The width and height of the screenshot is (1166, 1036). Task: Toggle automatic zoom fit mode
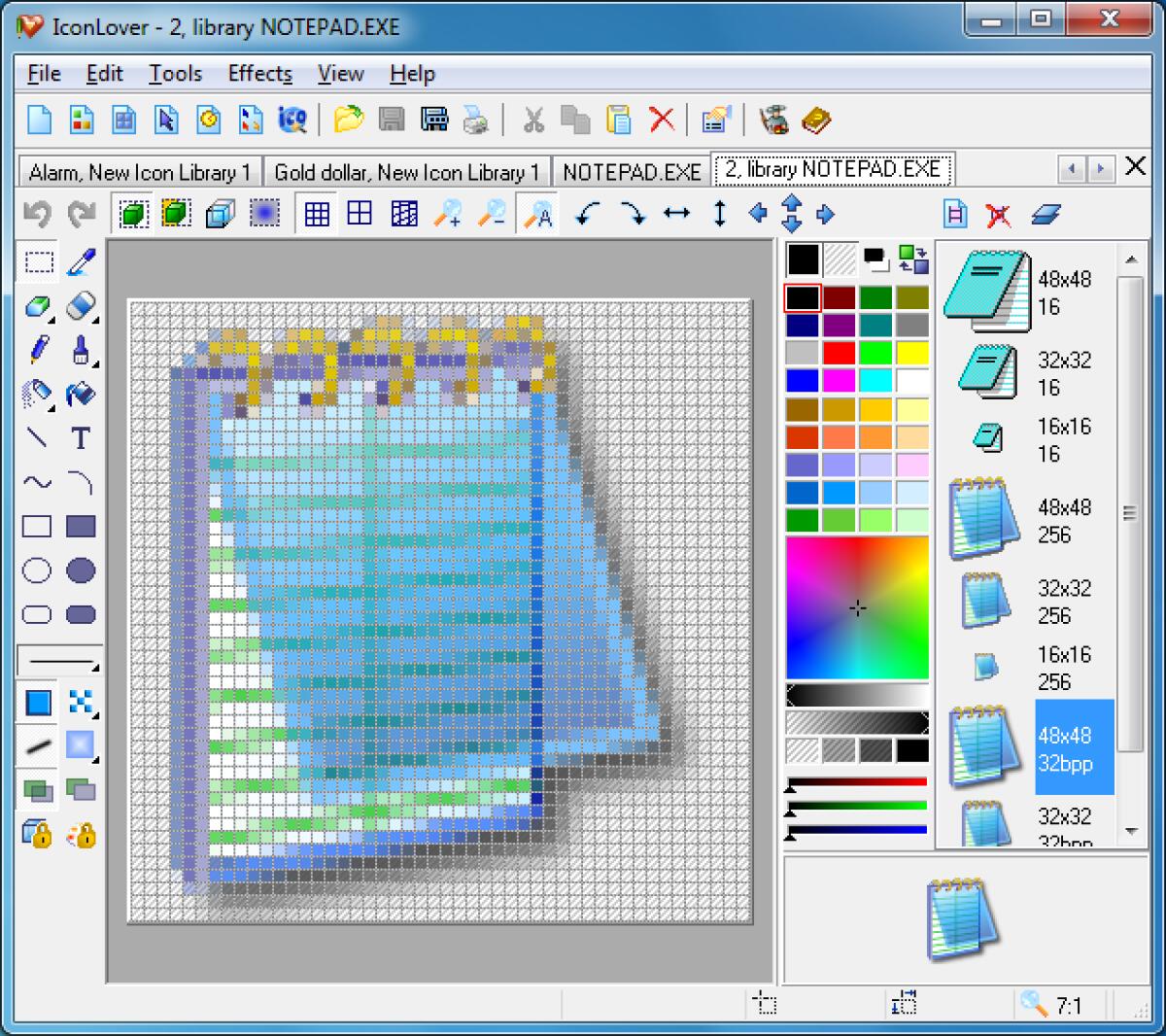click(x=537, y=213)
